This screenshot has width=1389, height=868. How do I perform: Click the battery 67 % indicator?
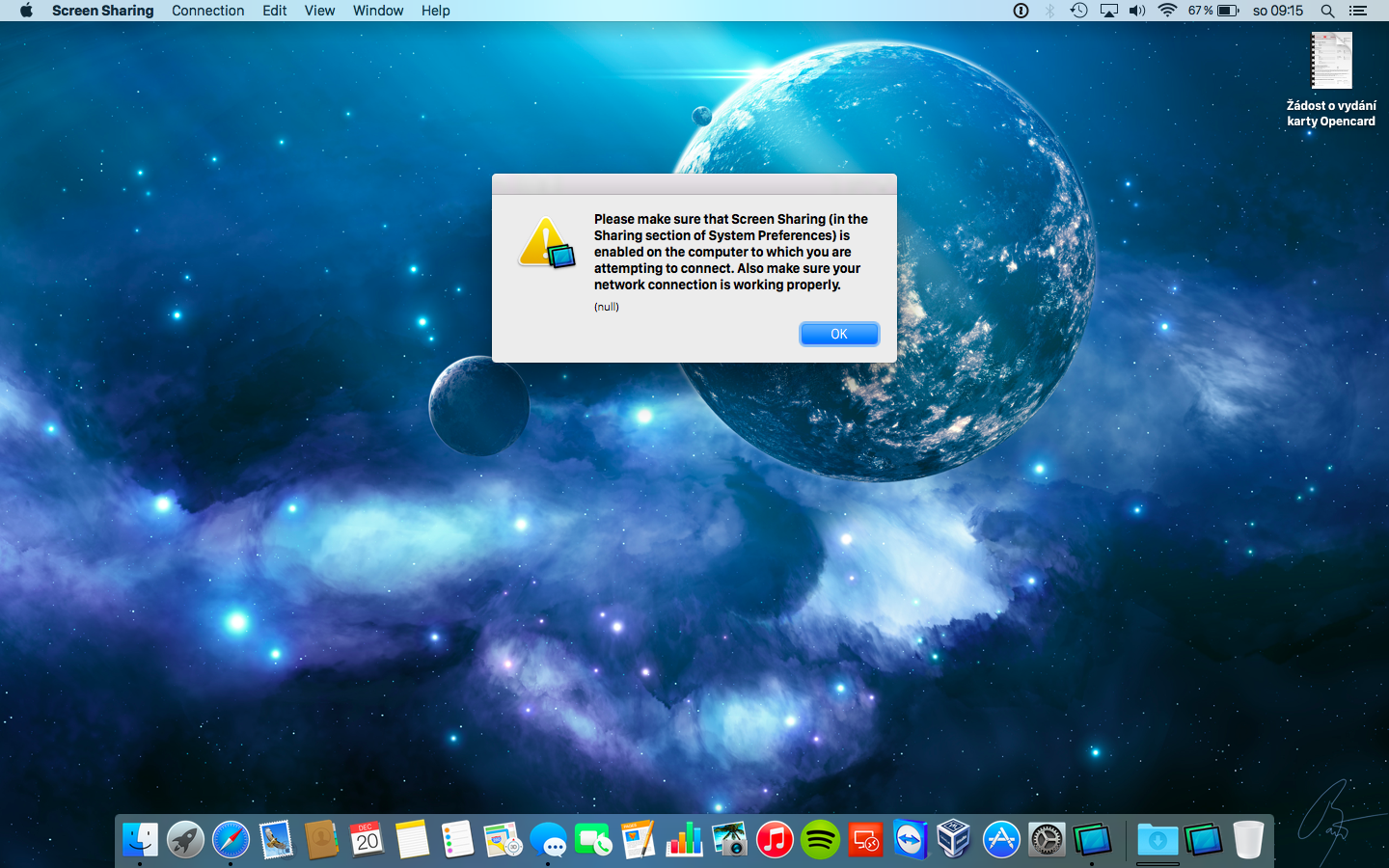point(1213,11)
